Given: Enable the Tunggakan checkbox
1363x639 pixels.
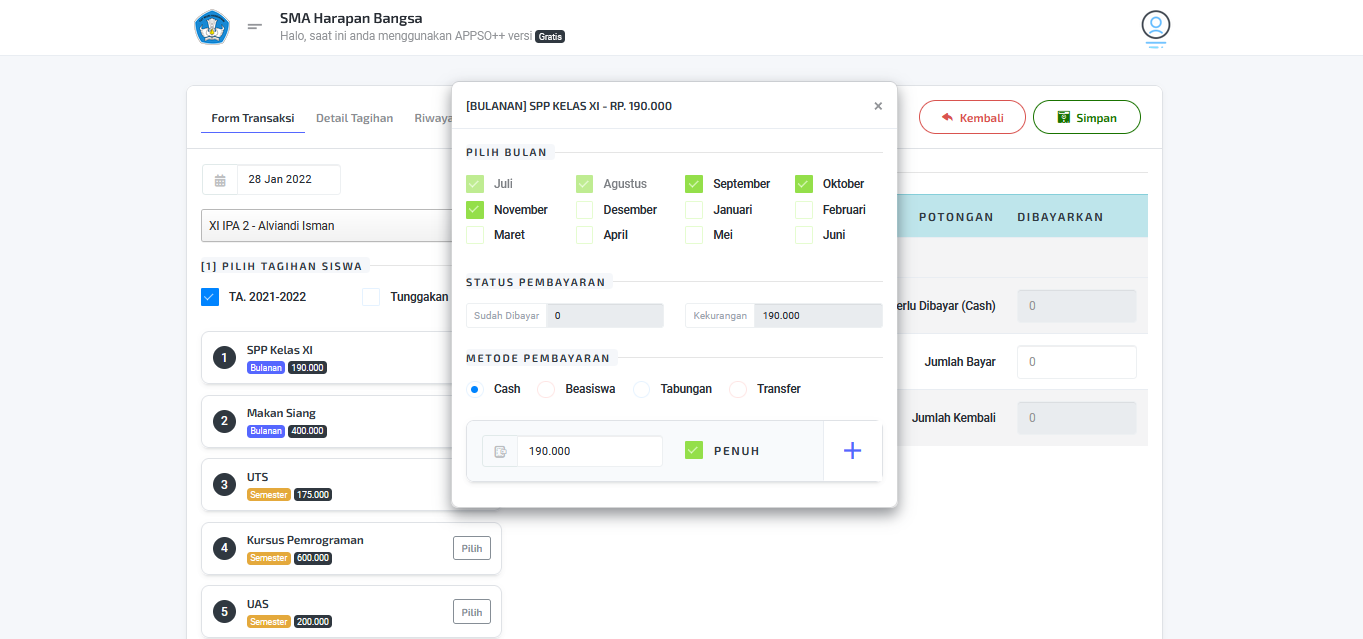Looking at the screenshot, I should (x=371, y=297).
